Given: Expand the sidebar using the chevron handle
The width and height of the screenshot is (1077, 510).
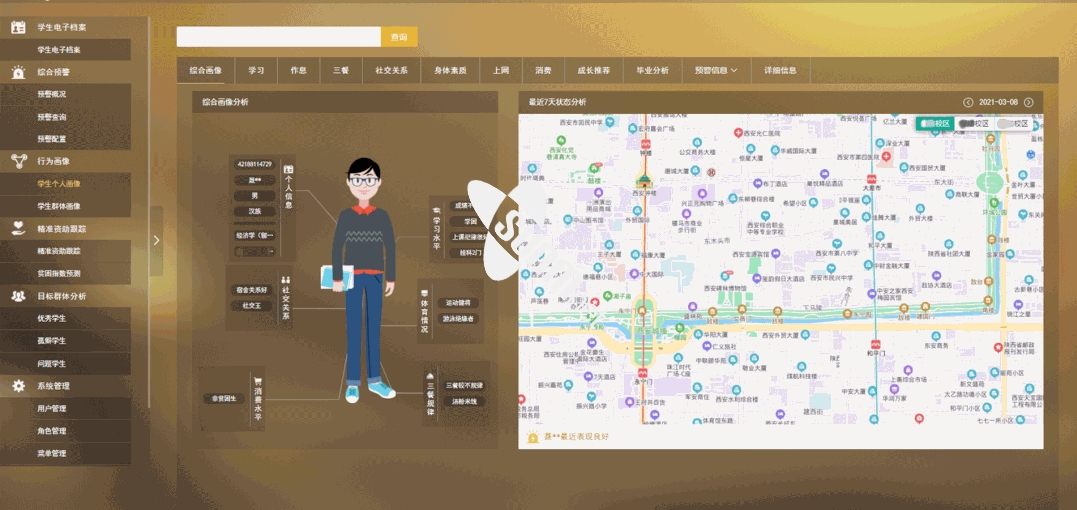Looking at the screenshot, I should [156, 240].
